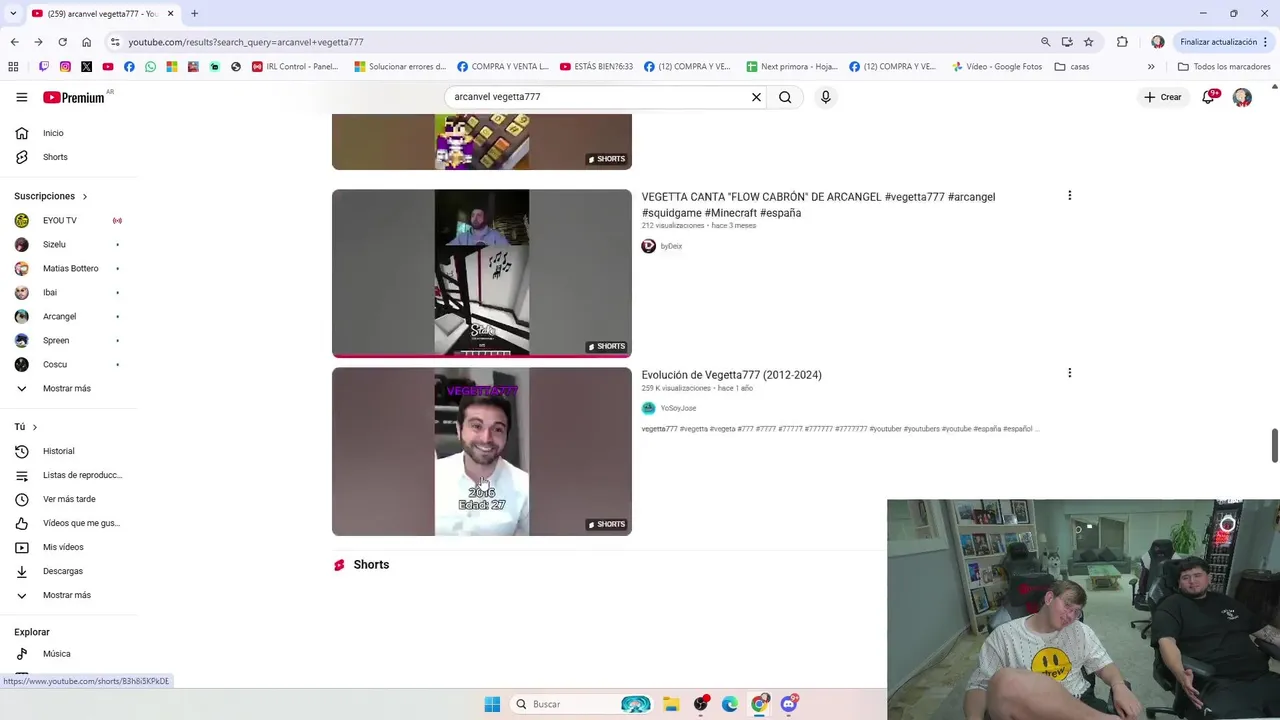Open Ver más tarde list
Image resolution: width=1280 pixels, height=720 pixels.
[69, 499]
